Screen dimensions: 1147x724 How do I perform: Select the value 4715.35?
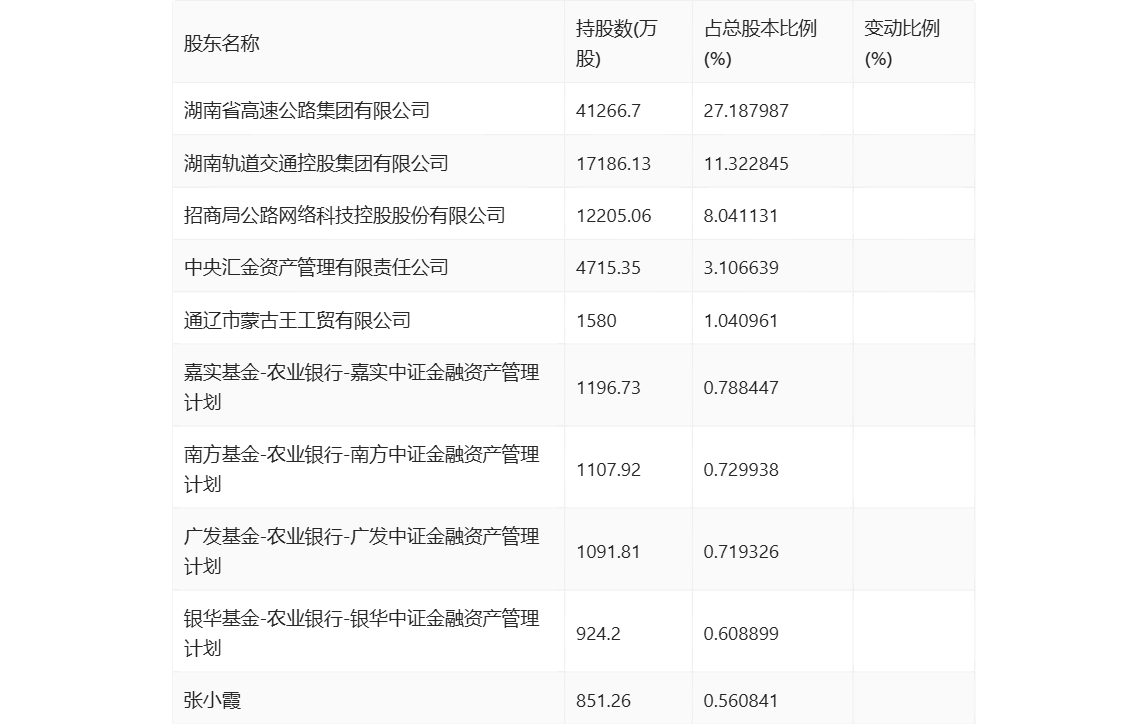(x=608, y=267)
